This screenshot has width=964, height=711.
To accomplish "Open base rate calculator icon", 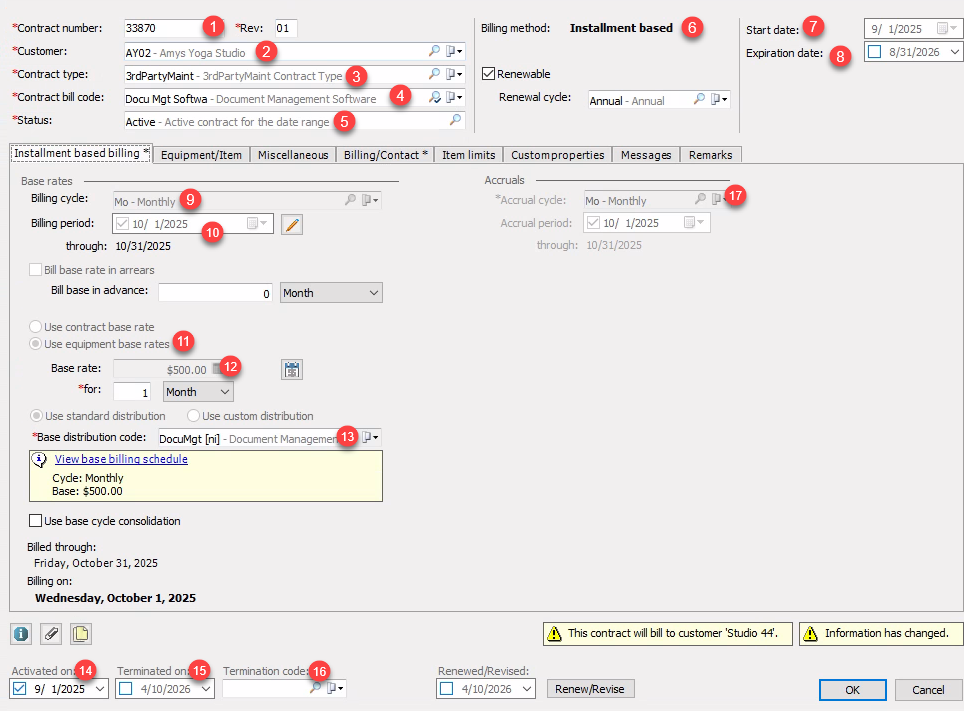I will click(292, 370).
